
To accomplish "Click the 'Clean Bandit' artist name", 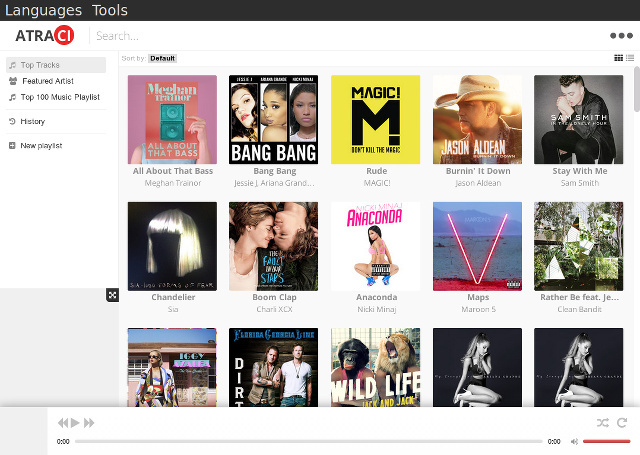I will 580,309.
